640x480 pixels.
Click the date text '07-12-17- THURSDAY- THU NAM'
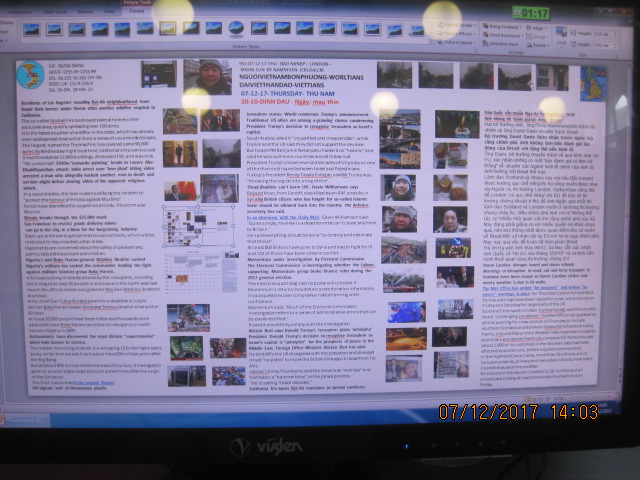point(288,94)
